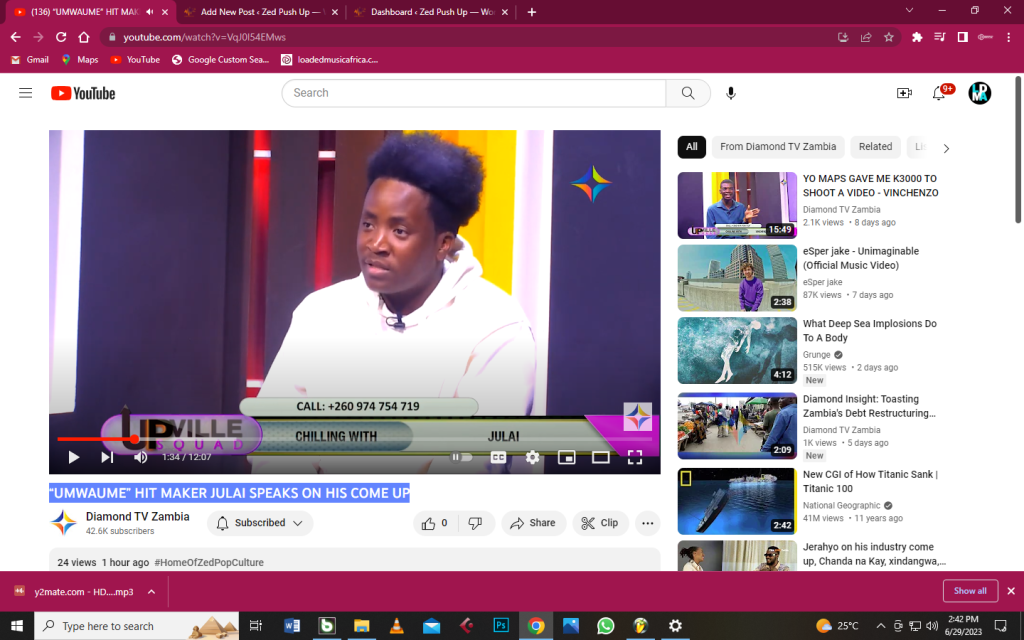The width and height of the screenshot is (1024, 640).
Task: Open Photoshop from taskbar
Action: tap(501, 626)
